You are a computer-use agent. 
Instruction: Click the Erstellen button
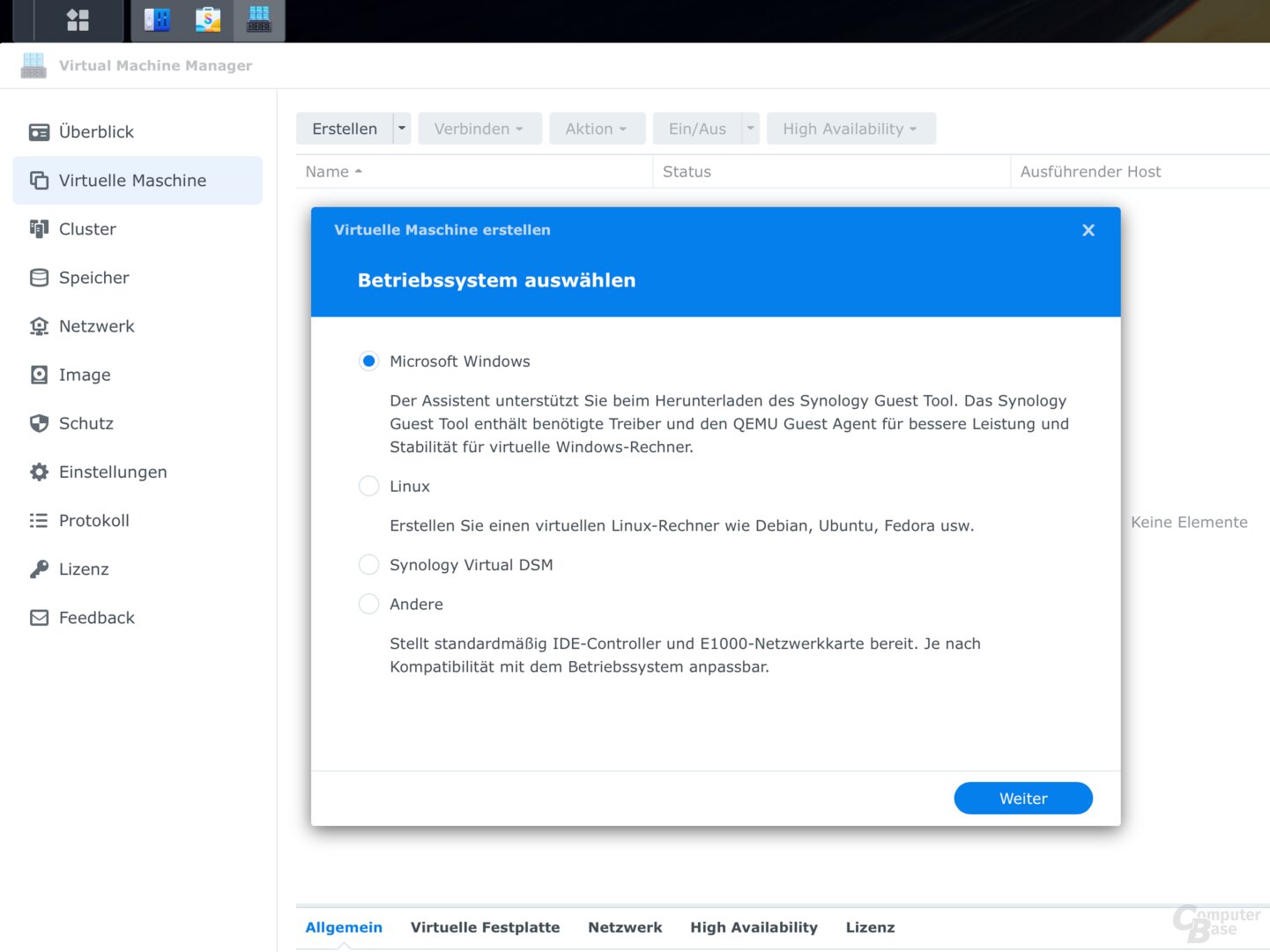[345, 129]
